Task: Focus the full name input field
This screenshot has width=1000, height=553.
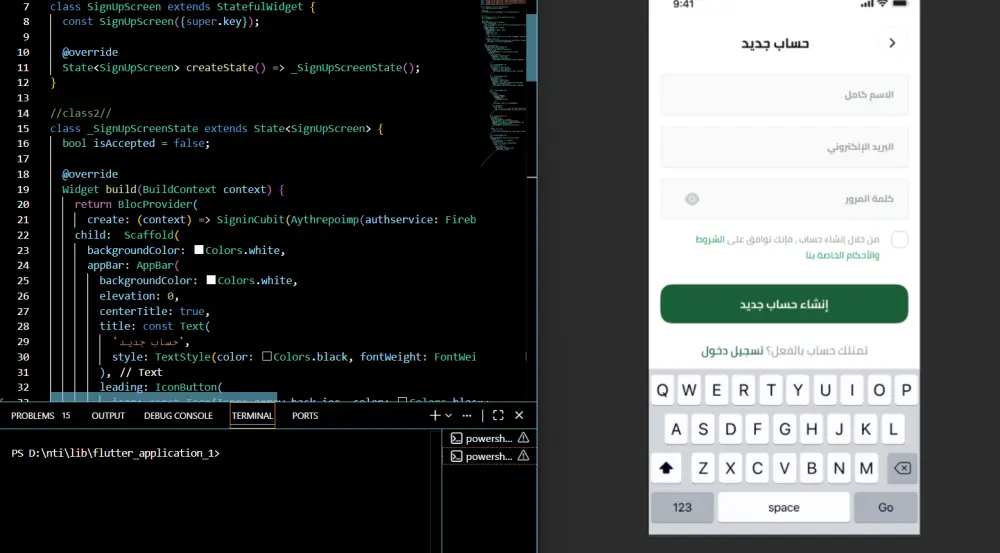Action: click(x=784, y=94)
